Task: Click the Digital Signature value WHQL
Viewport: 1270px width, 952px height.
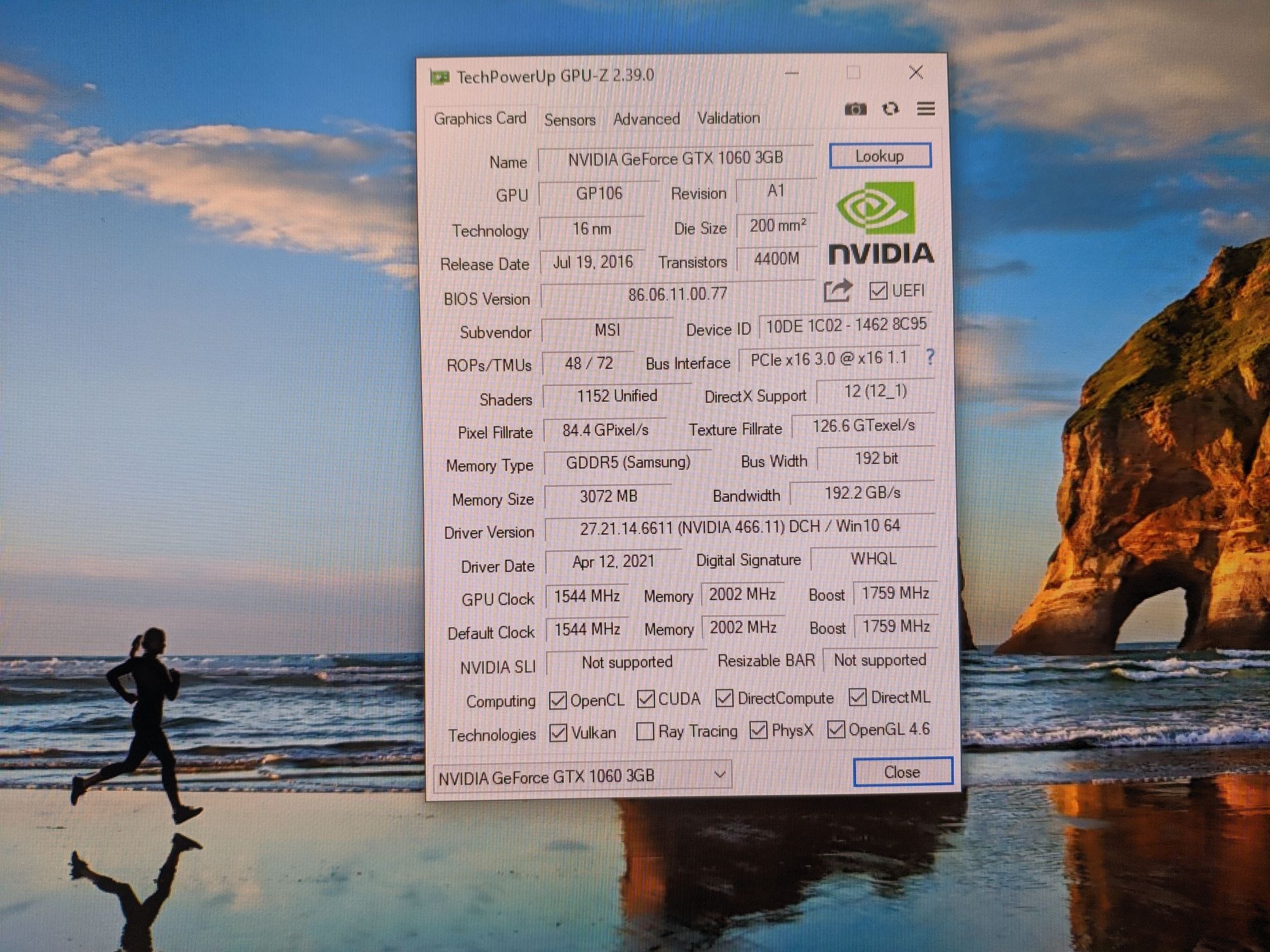Action: pyautogui.click(x=873, y=559)
